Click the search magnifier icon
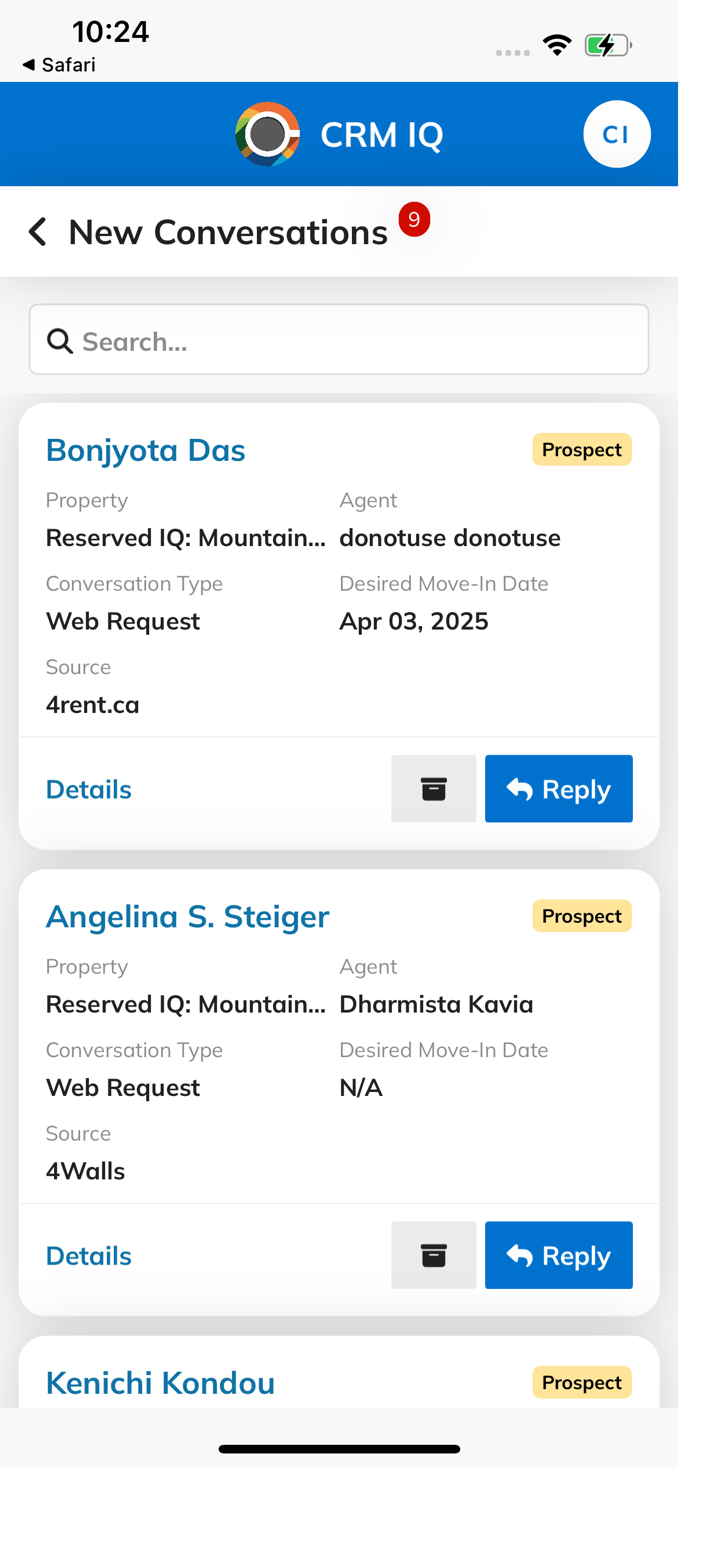Image resolution: width=720 pixels, height=1558 pixels. coord(61,342)
